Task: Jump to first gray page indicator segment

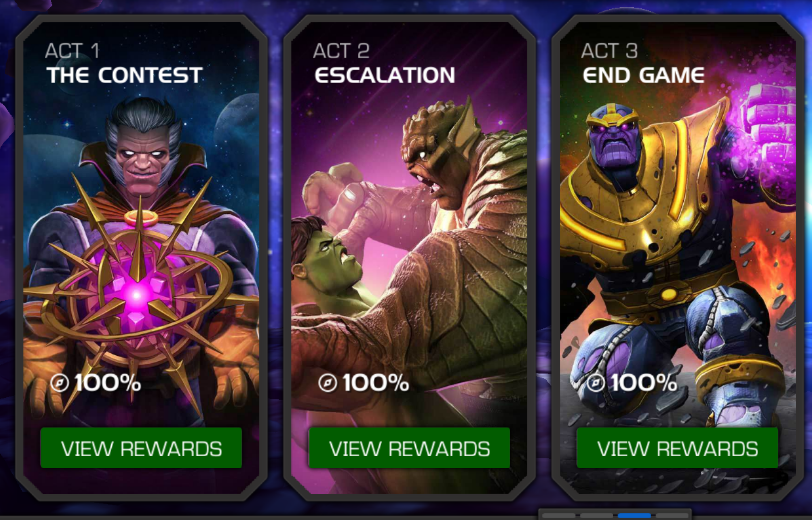Action: pyautogui.click(x=558, y=515)
